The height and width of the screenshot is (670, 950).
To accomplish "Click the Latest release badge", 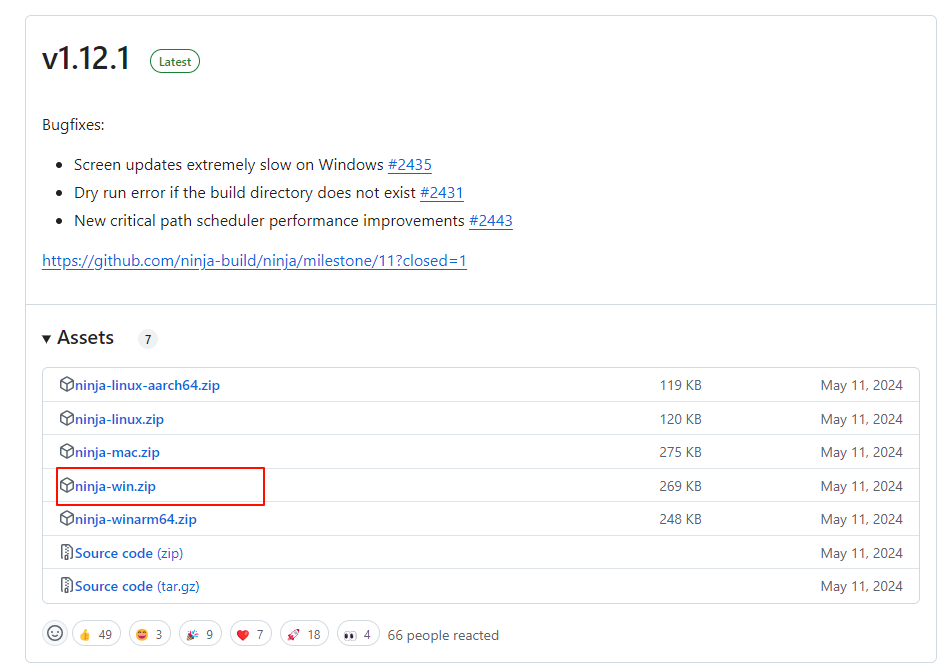I will coord(175,62).
